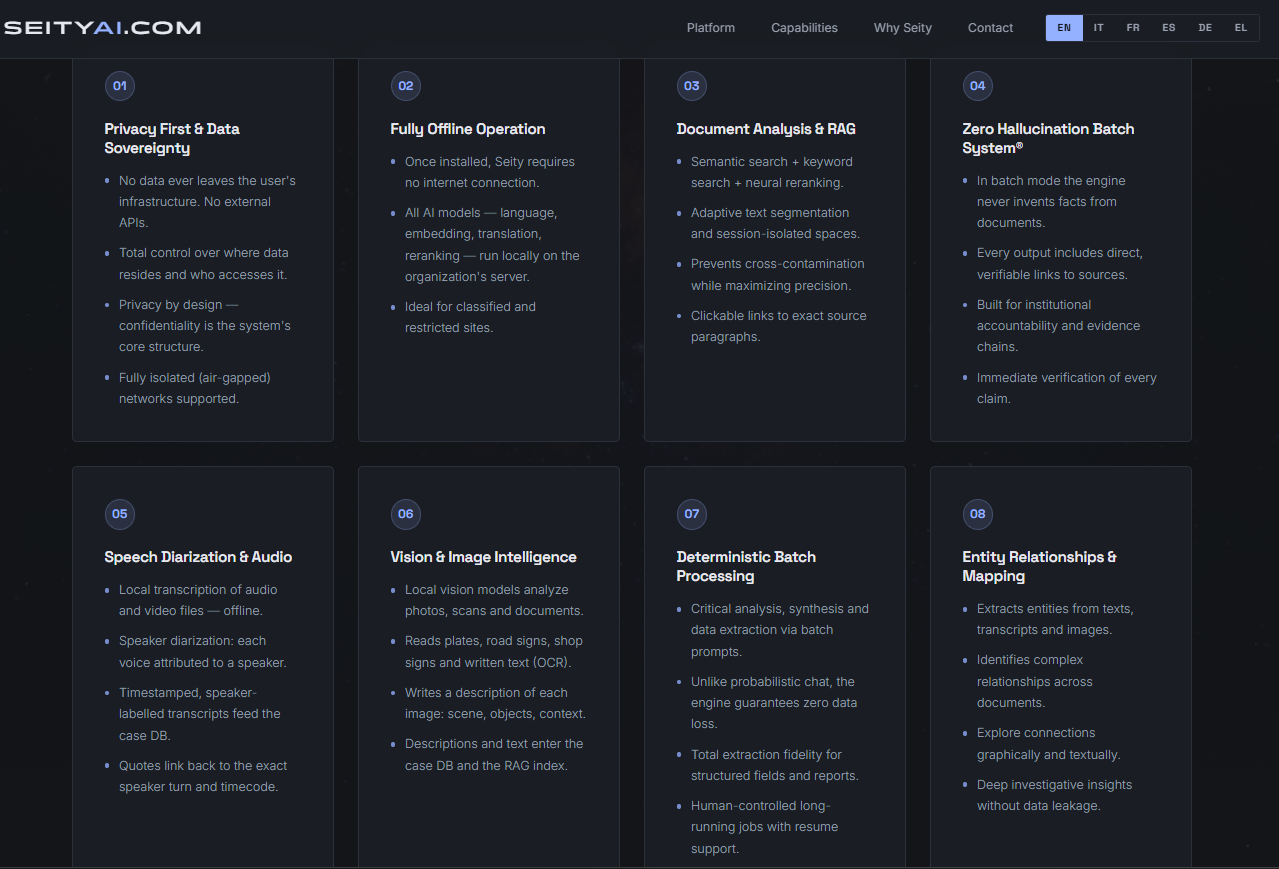Image resolution: width=1279 pixels, height=869 pixels.
Task: Select the EN language option
Action: pos(1064,28)
